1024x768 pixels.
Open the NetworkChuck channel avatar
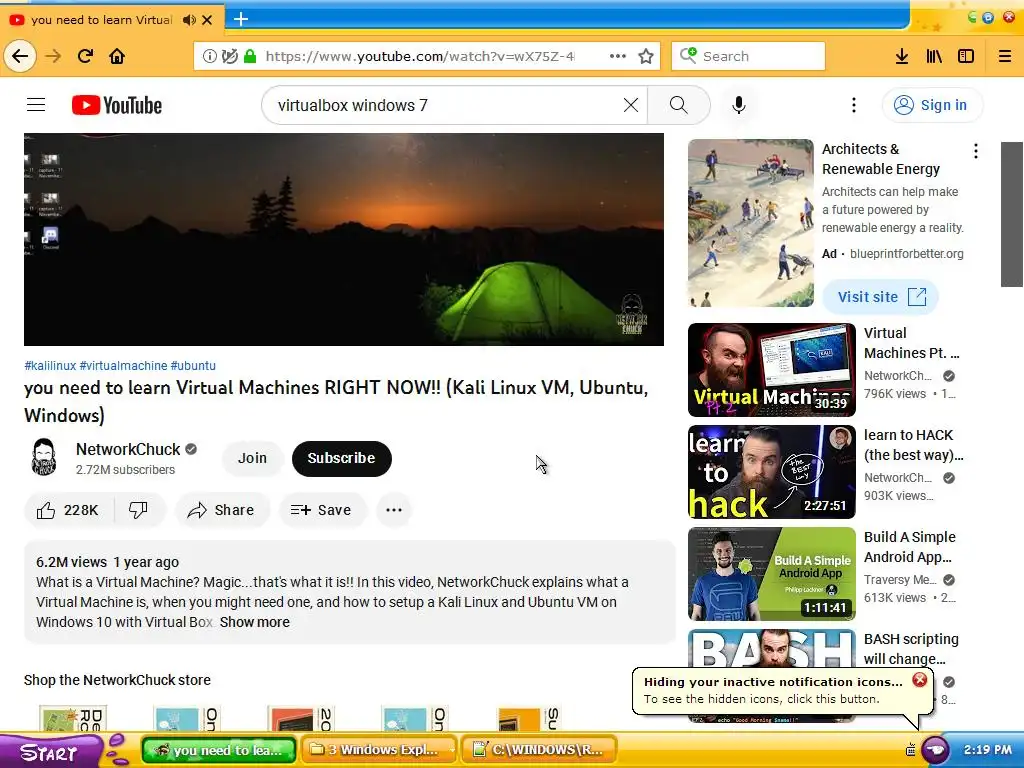pos(44,457)
